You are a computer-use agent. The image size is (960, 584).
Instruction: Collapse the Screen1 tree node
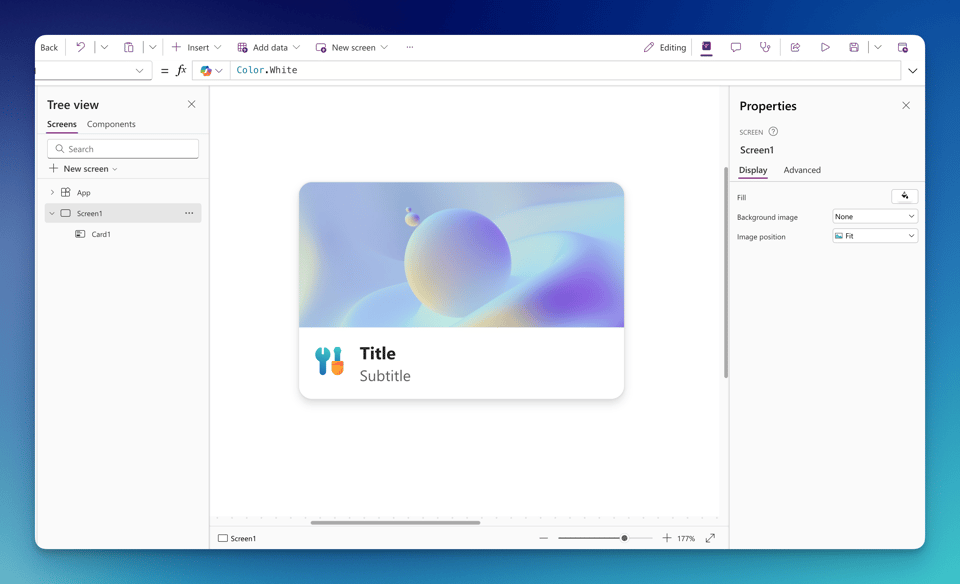52,213
